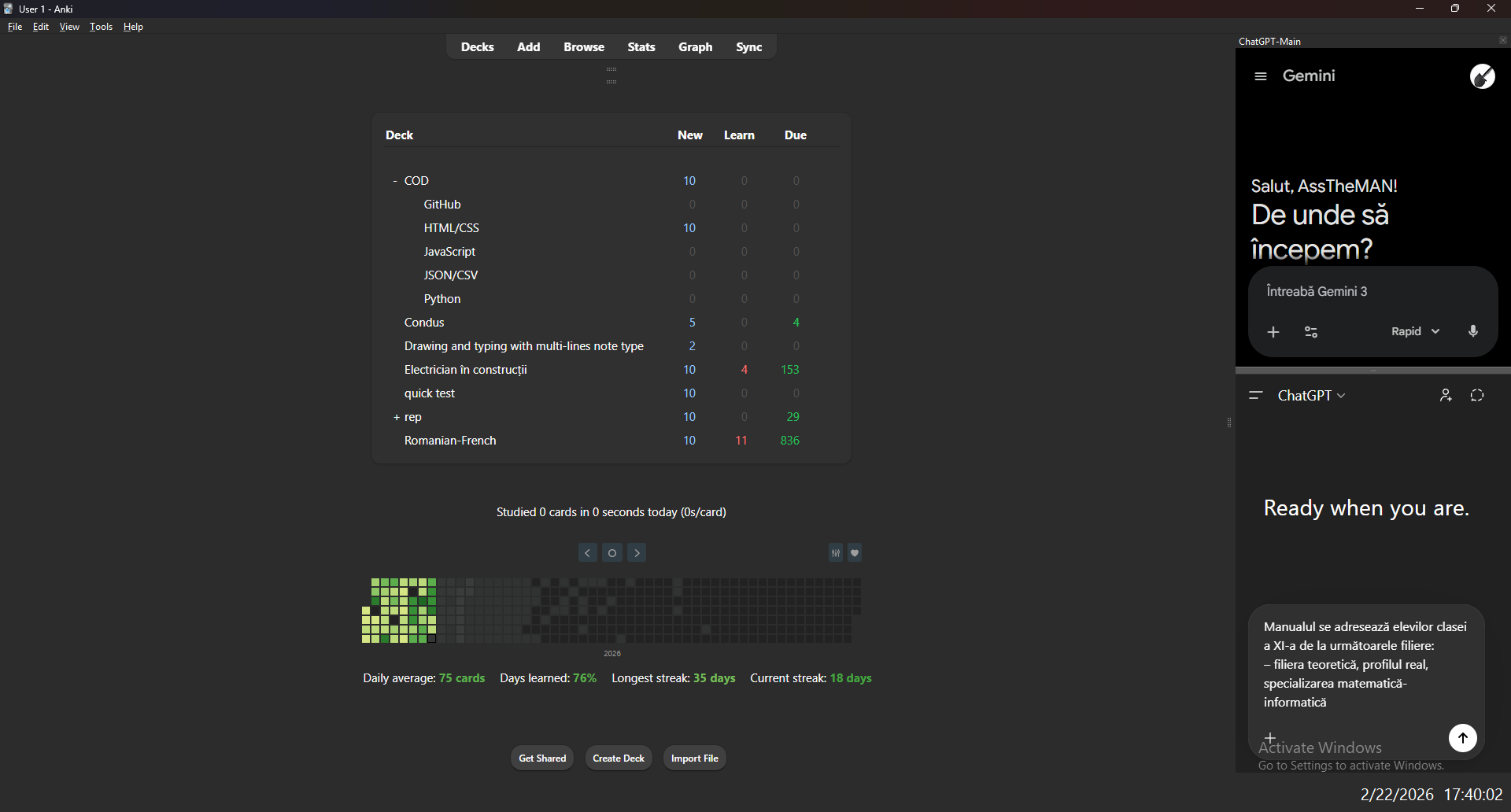
Task: Activate Gemini voice input microphone
Action: 1472,331
